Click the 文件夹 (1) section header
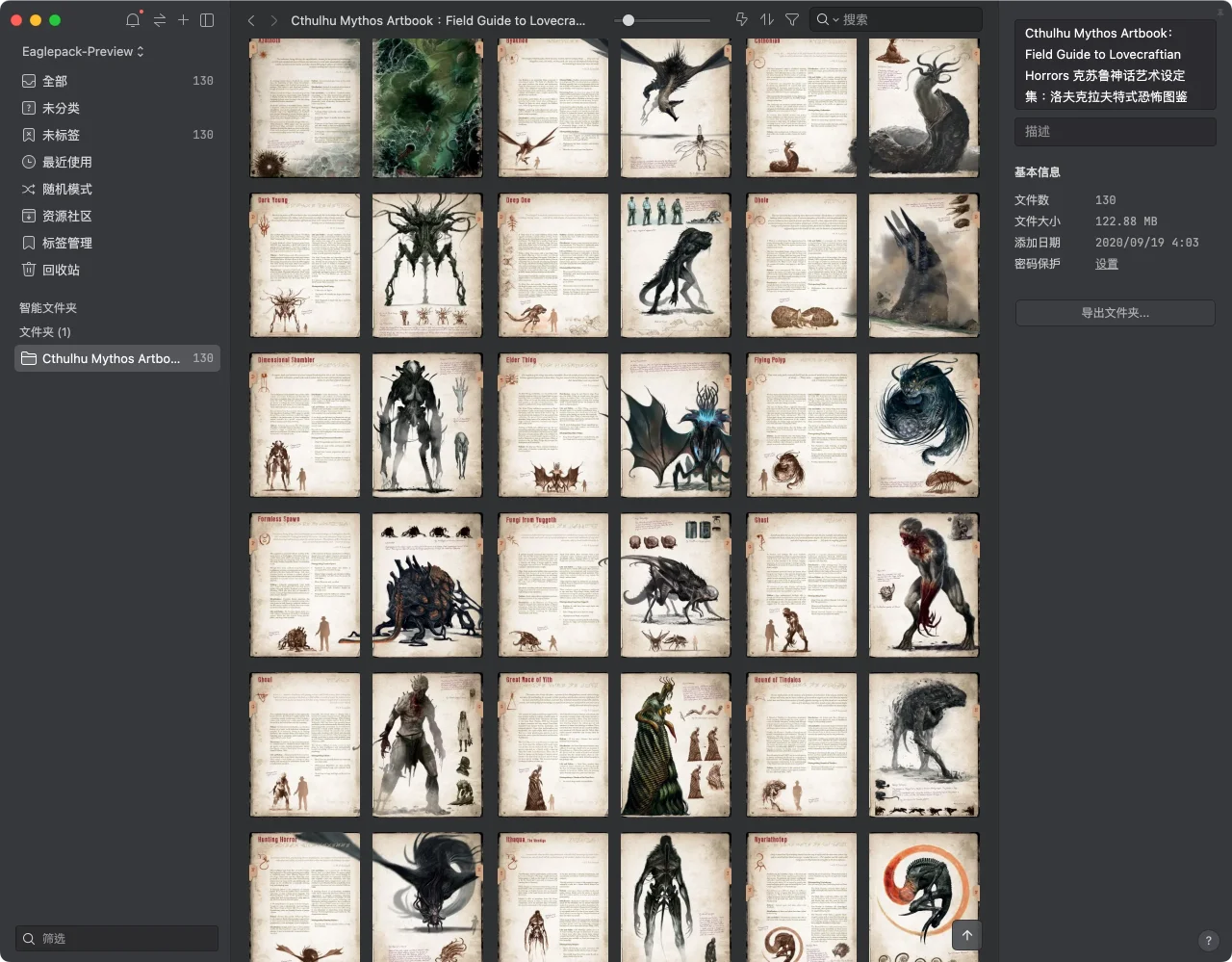1232x962 pixels. click(45, 332)
